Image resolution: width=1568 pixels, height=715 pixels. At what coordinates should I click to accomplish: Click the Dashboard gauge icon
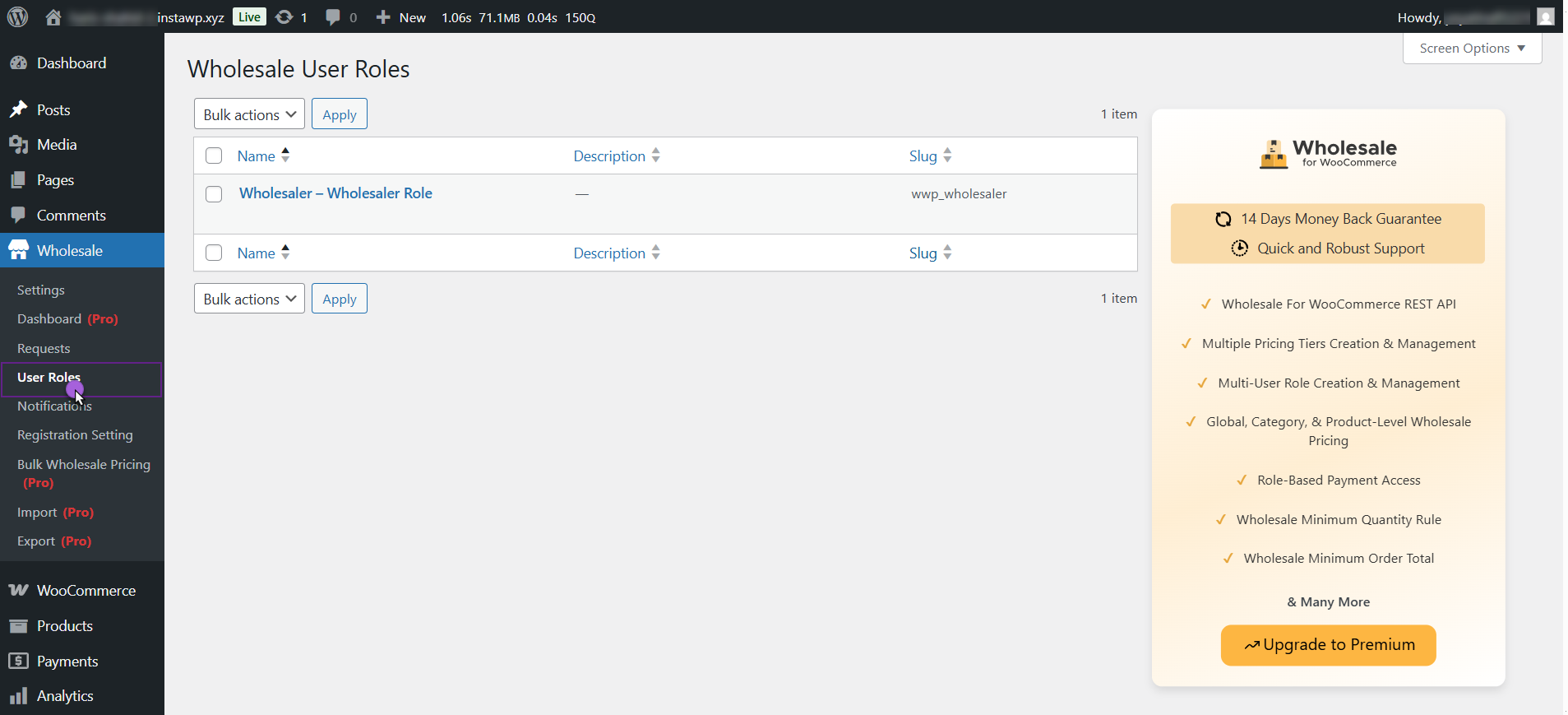click(19, 63)
